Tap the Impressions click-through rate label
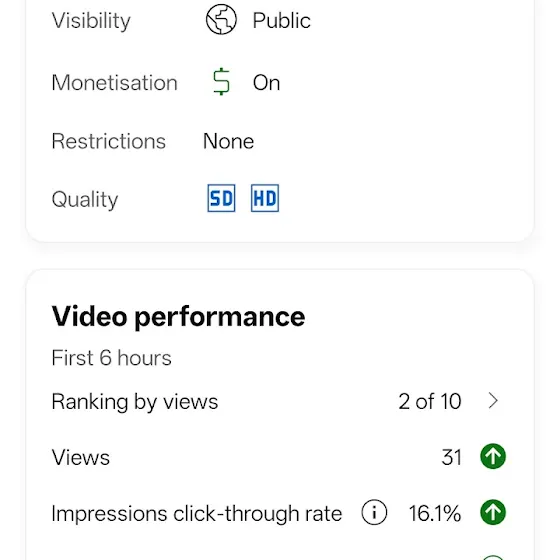Screen dimensions: 560x560 point(197,514)
